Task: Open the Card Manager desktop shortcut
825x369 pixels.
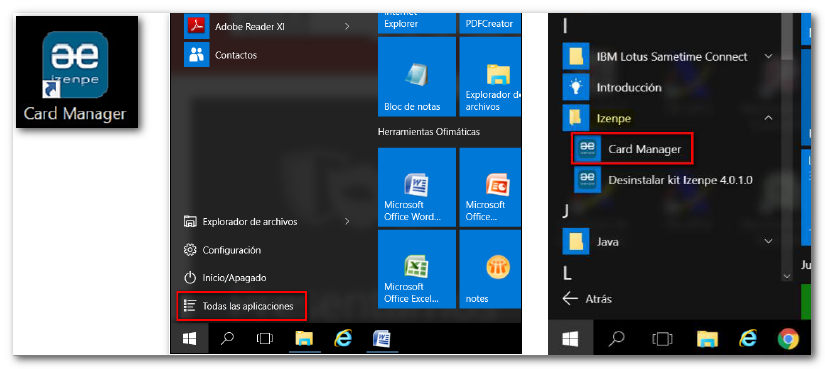Action: point(77,72)
